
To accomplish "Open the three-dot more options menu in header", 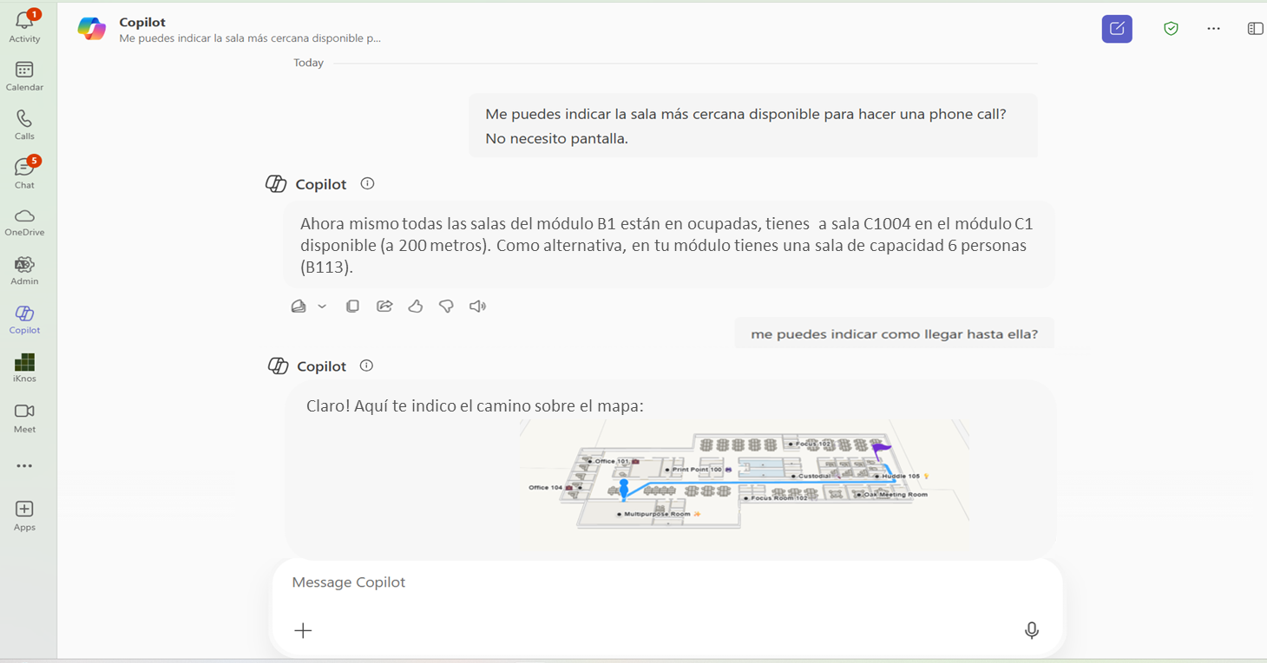I will (x=1213, y=29).
